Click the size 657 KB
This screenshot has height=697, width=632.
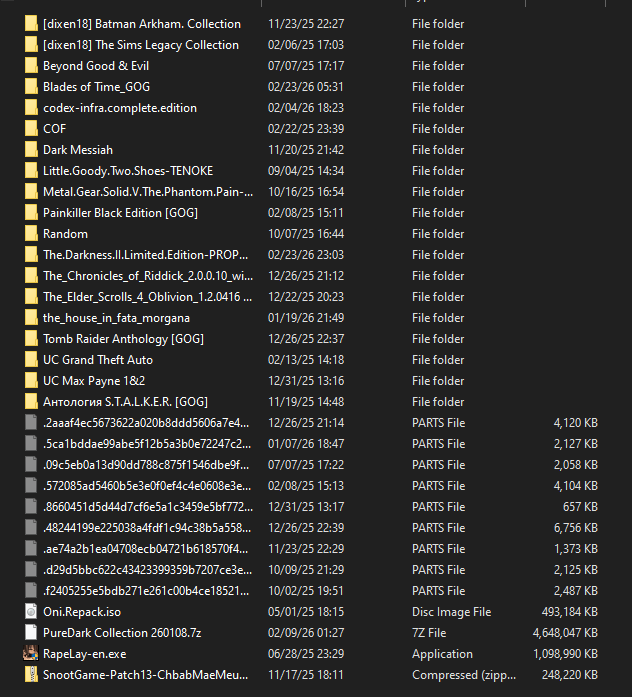pos(580,507)
